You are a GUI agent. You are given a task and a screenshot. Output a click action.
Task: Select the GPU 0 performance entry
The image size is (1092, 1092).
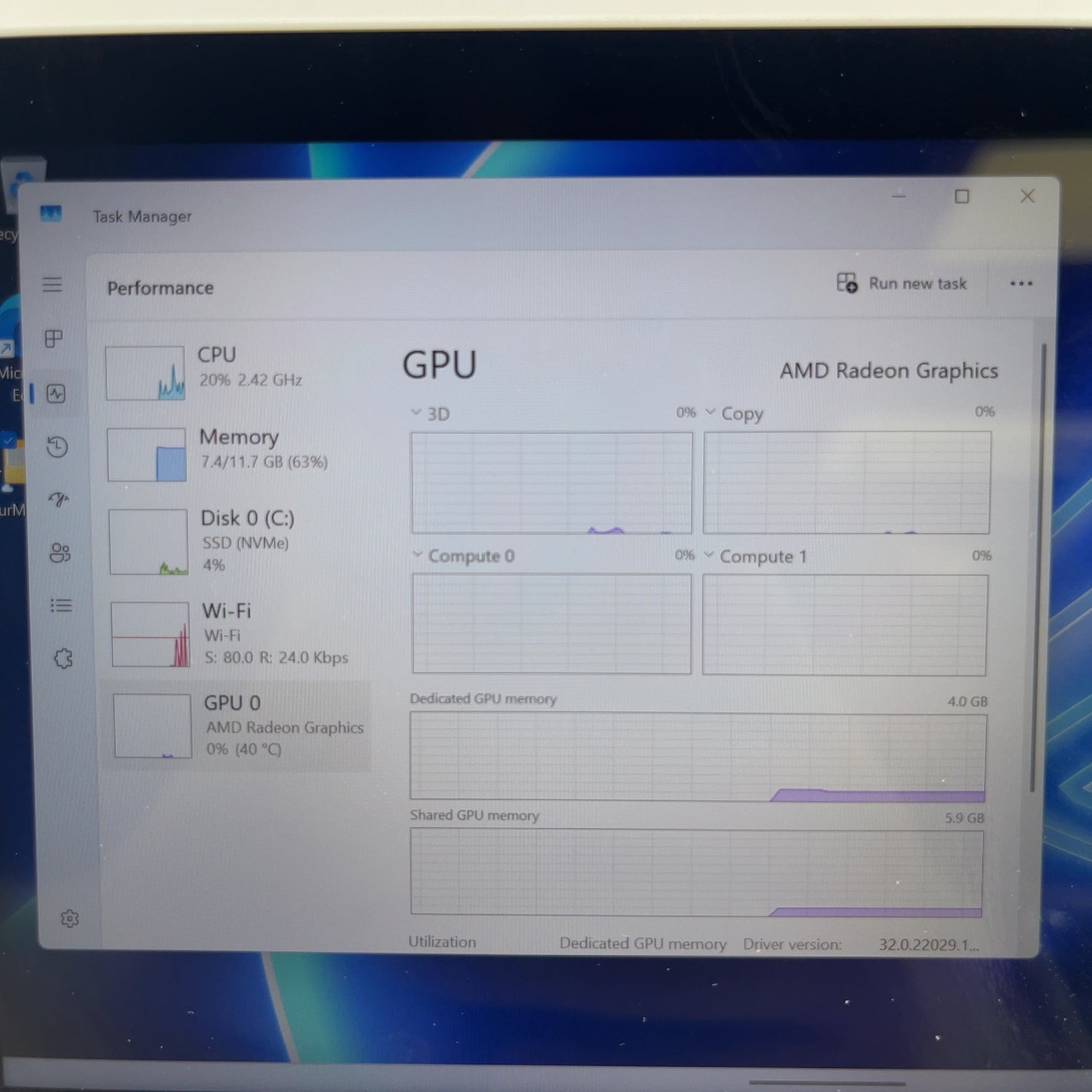(x=240, y=726)
